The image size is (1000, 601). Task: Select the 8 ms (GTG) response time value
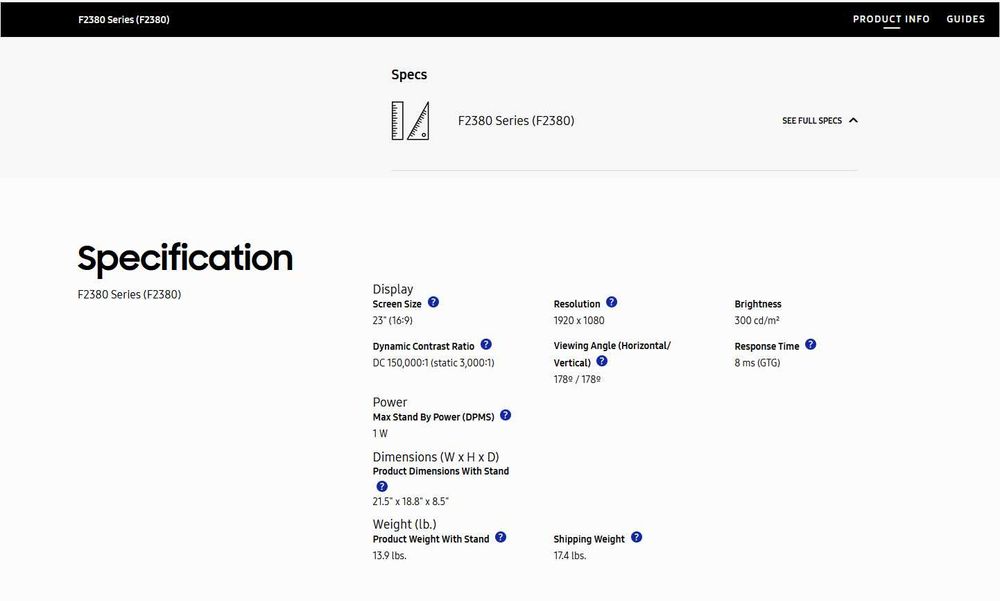point(757,362)
